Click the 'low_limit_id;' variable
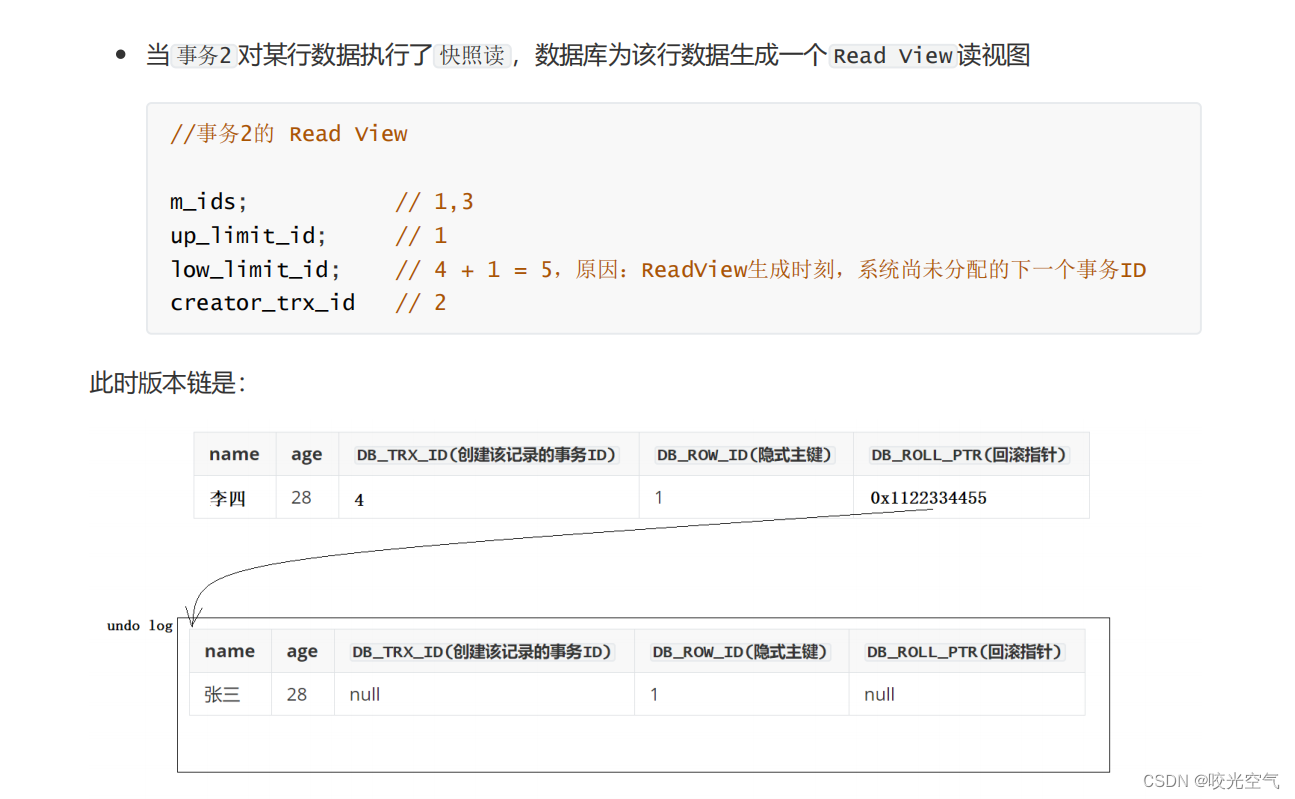This screenshot has width=1295, height=799. tap(255, 270)
